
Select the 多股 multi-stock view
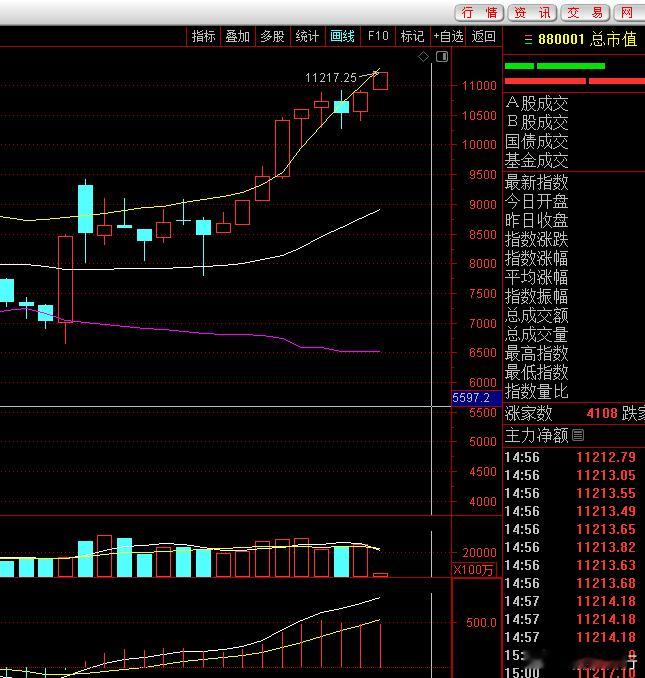272,36
